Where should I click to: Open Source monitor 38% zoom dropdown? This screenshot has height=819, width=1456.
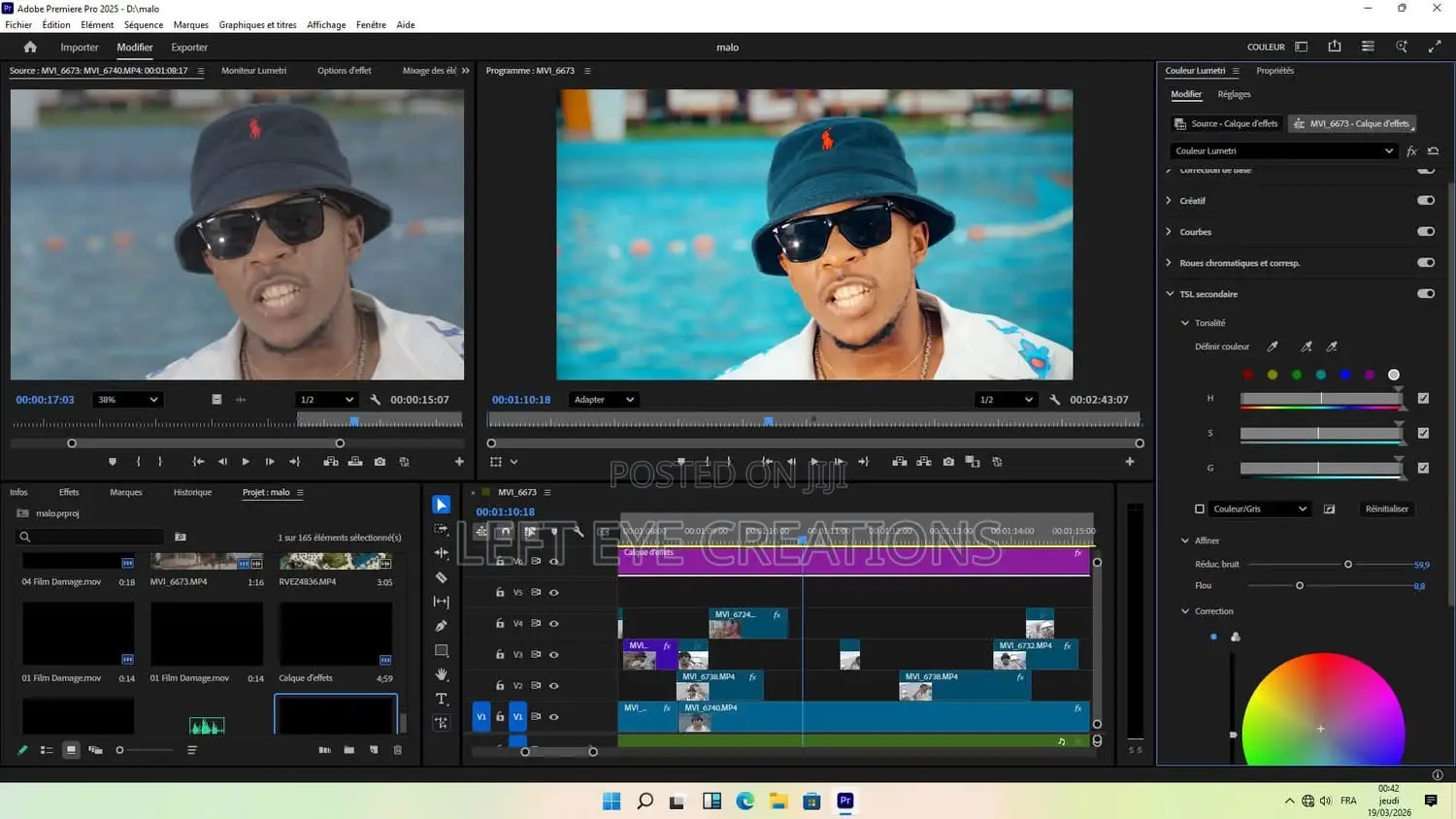click(x=126, y=400)
